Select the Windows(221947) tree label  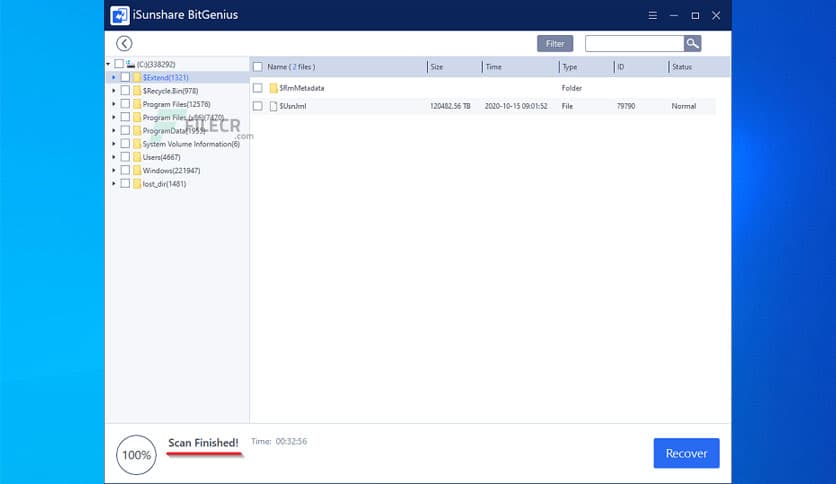pos(171,171)
